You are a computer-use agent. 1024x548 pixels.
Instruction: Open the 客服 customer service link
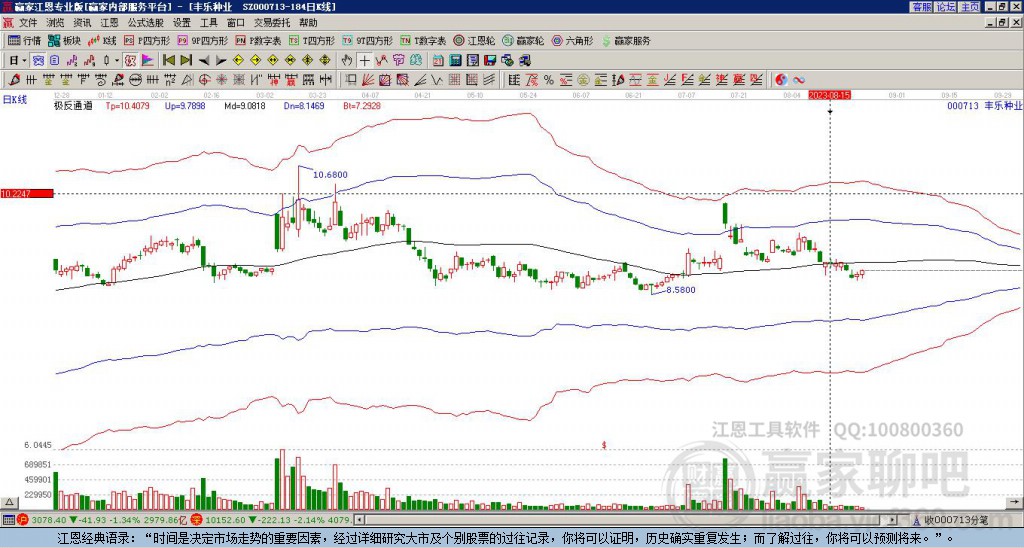point(921,7)
